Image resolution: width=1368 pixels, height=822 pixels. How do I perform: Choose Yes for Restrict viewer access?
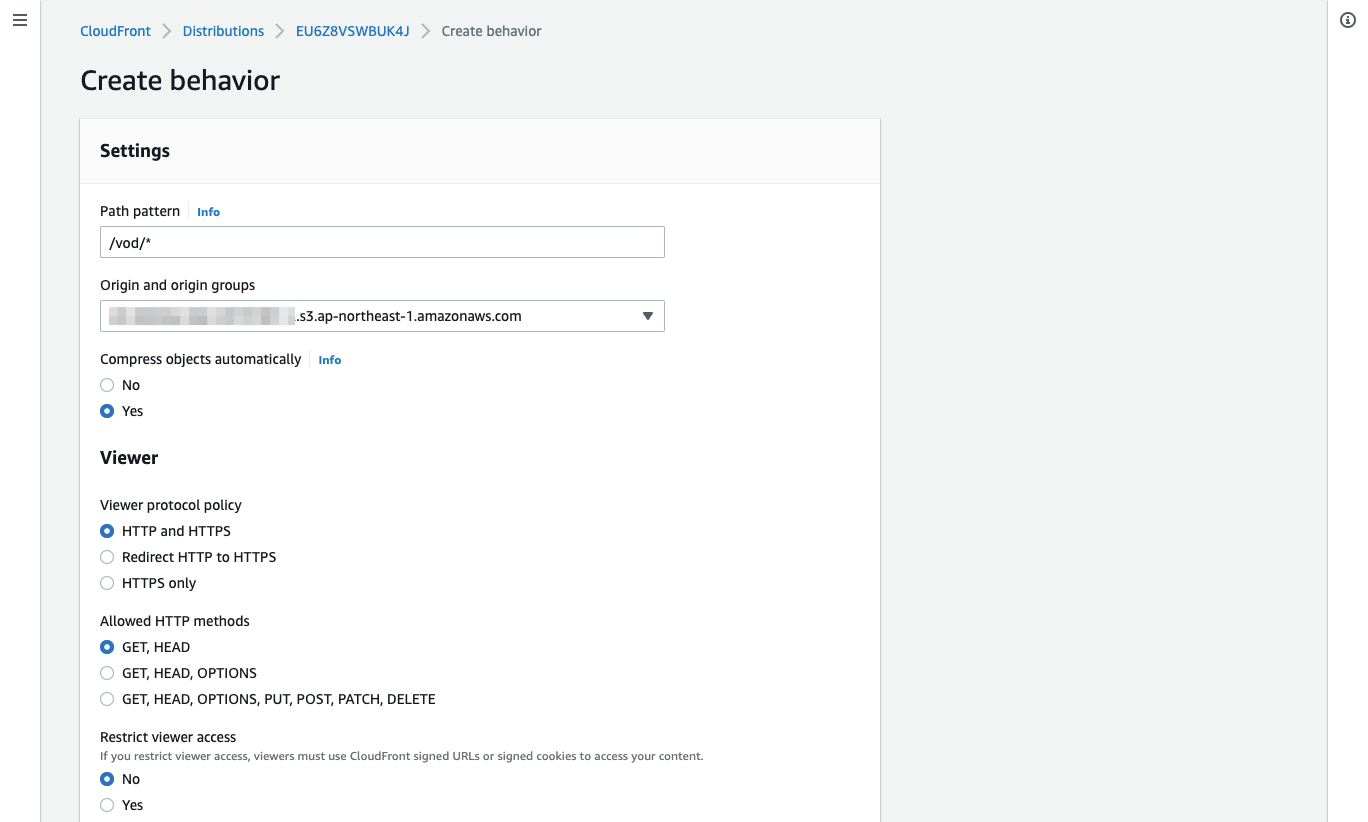pyautogui.click(x=107, y=805)
